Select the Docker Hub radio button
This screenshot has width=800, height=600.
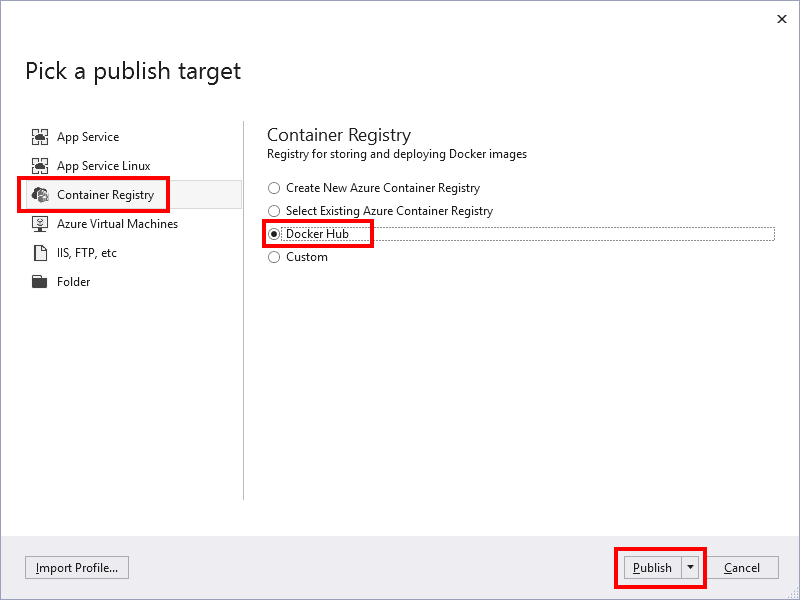point(274,234)
